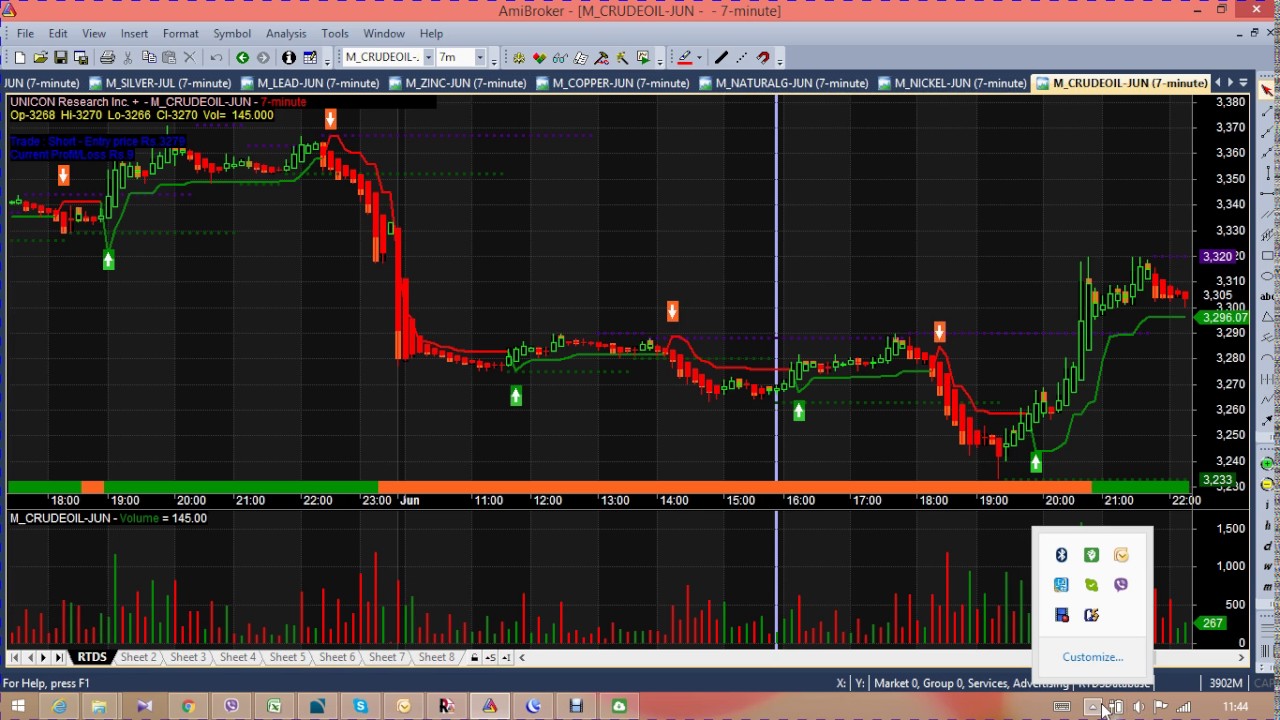Open the Symbol Information icon

(x=289, y=58)
